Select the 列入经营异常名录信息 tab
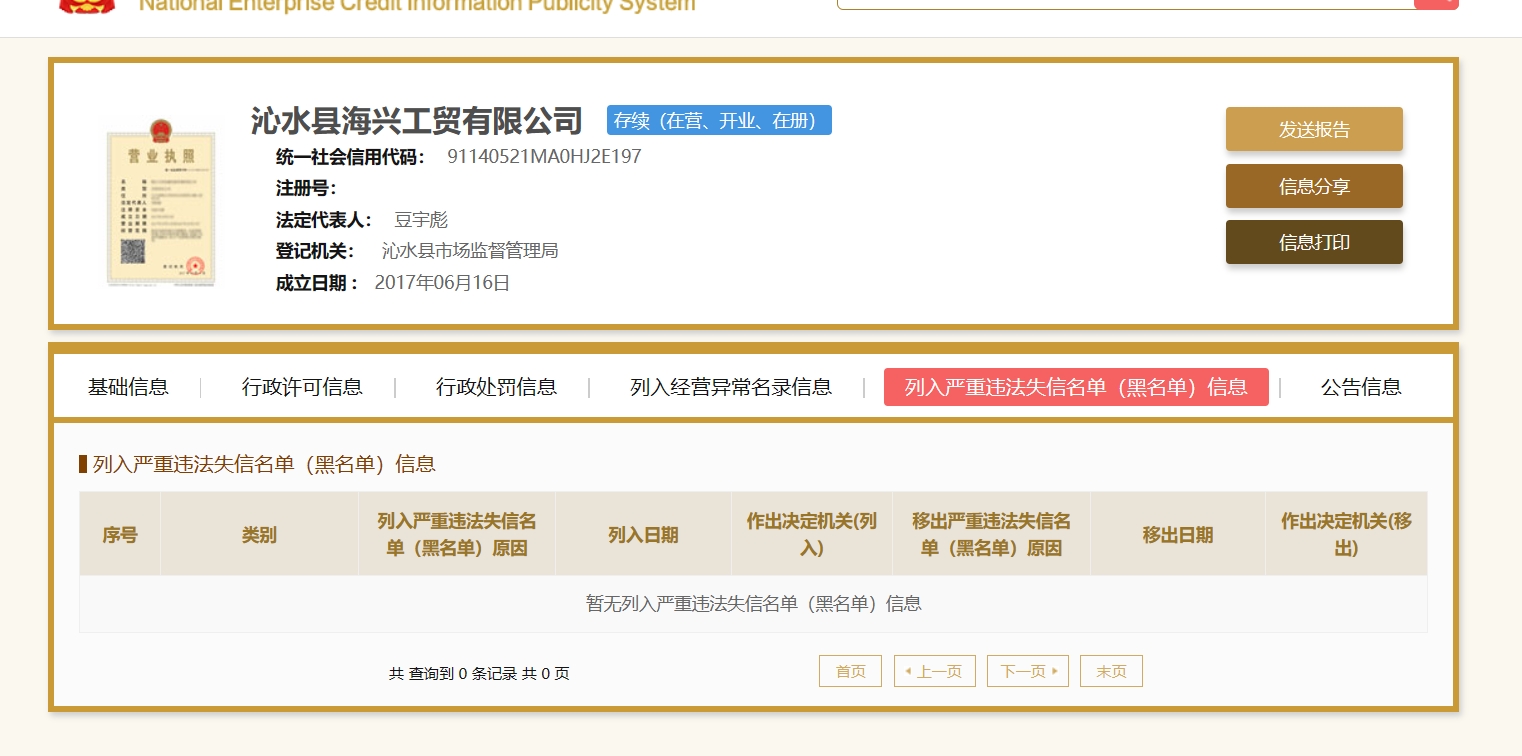 731,387
